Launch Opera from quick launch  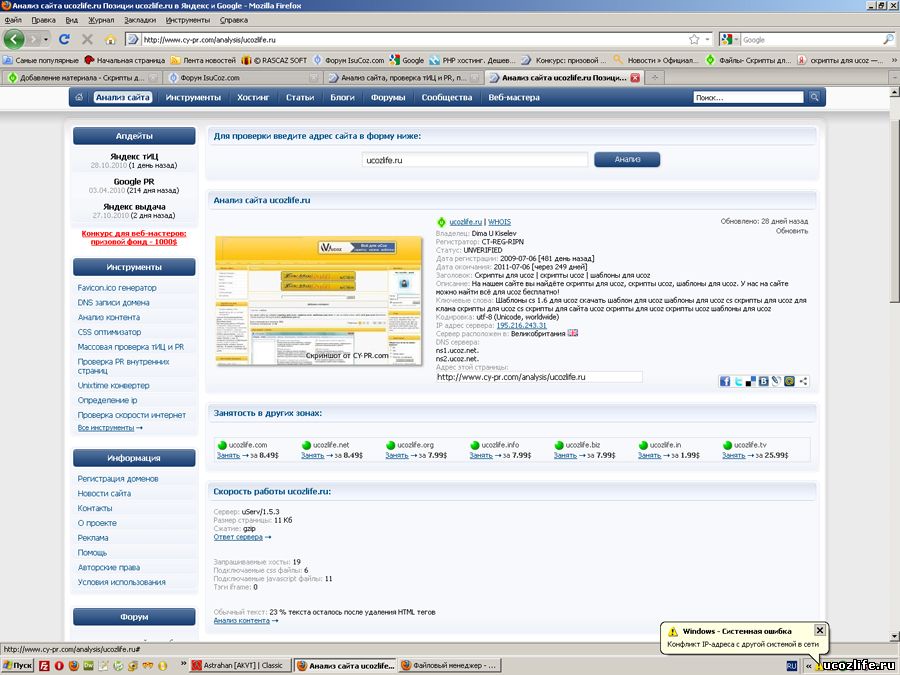click(59, 666)
